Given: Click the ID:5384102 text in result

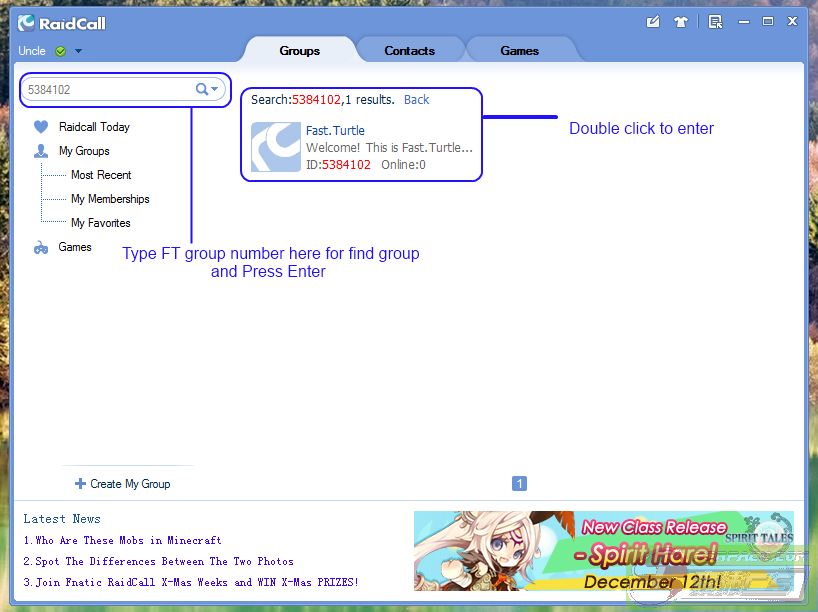Looking at the screenshot, I should coord(338,165).
